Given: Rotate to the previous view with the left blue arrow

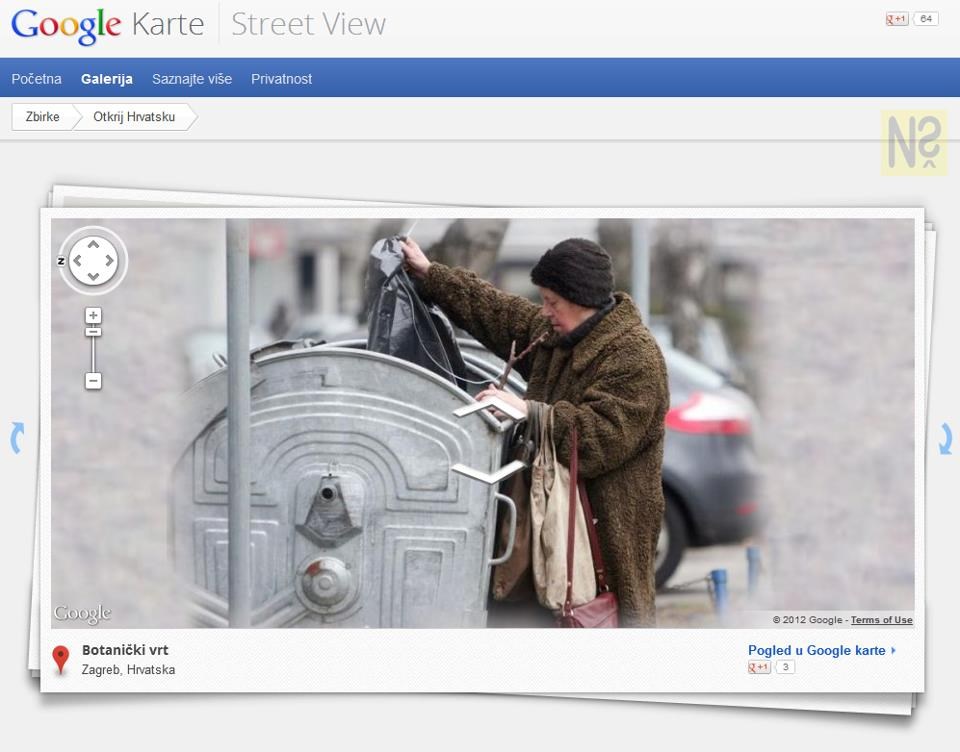Looking at the screenshot, I should [16, 438].
